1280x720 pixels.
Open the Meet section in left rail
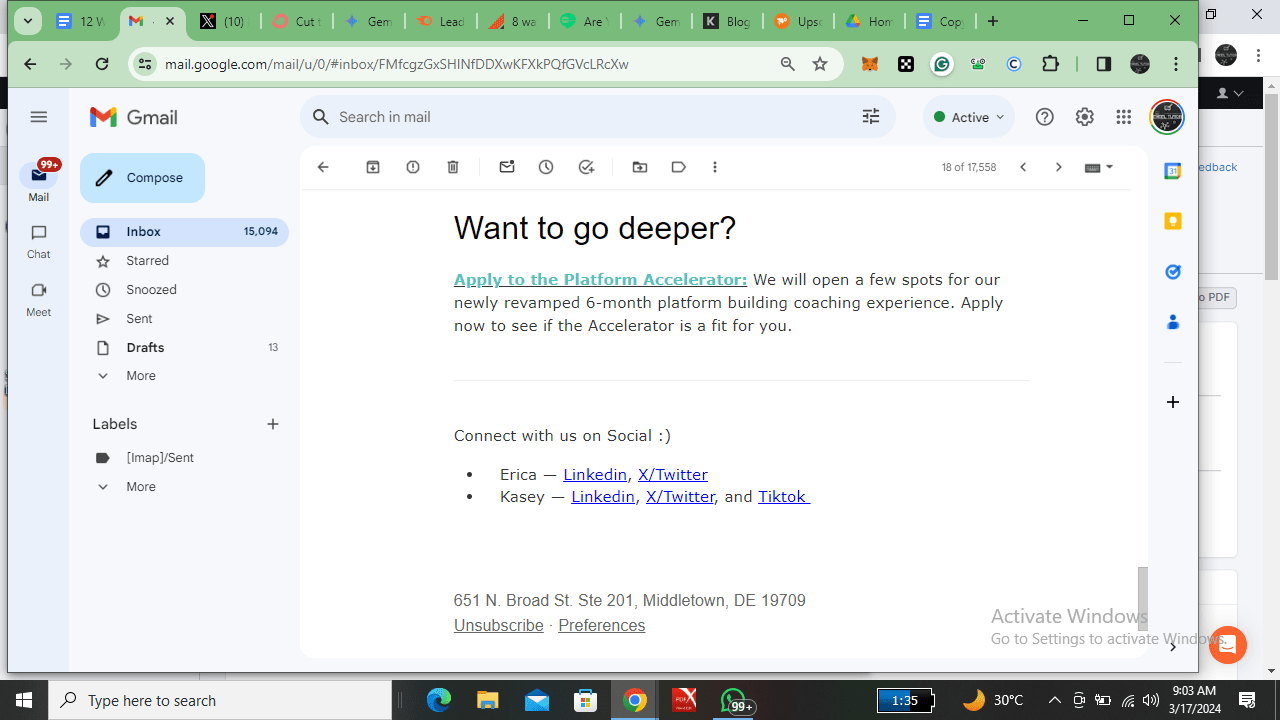[39, 299]
